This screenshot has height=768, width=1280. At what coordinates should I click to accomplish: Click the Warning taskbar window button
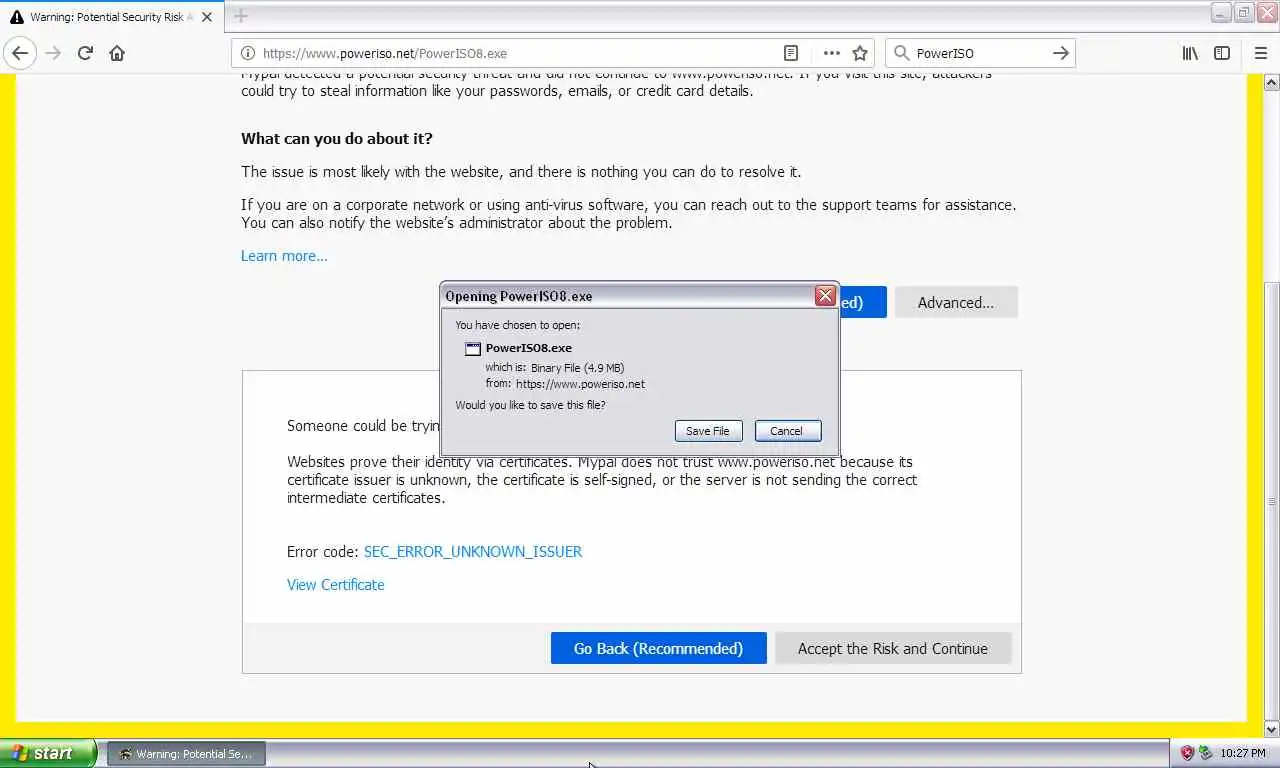pyautogui.click(x=187, y=753)
